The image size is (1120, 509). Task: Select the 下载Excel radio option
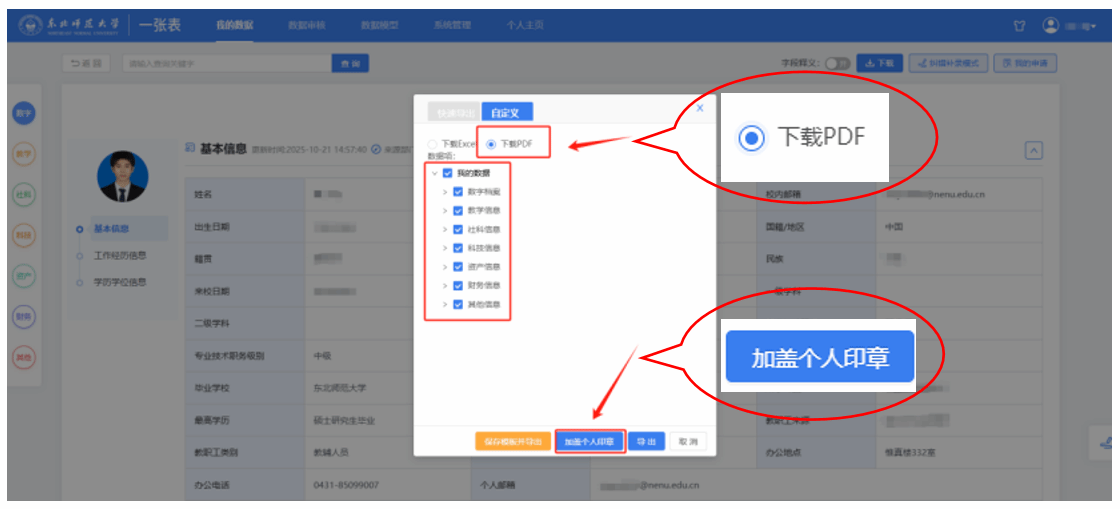coord(432,144)
